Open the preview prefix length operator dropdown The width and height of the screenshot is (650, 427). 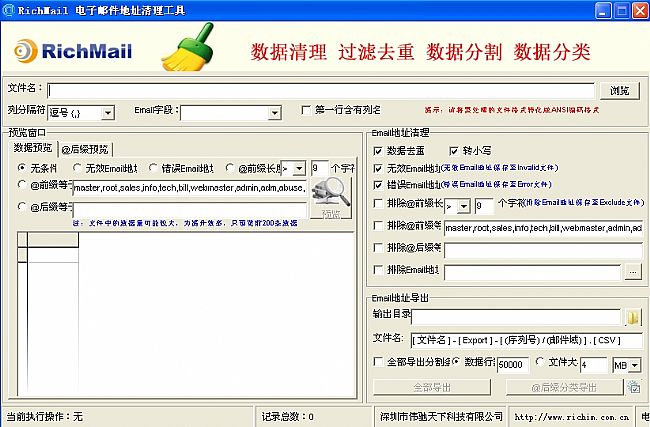(299, 168)
